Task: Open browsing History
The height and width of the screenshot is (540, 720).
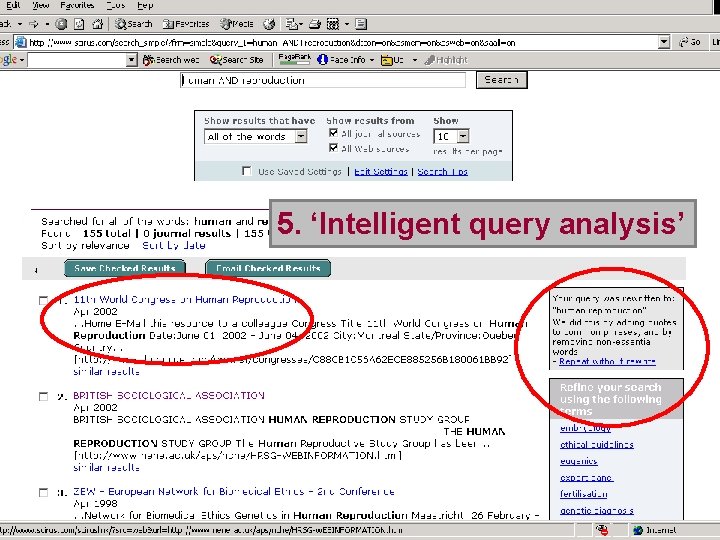Action: coord(269,23)
